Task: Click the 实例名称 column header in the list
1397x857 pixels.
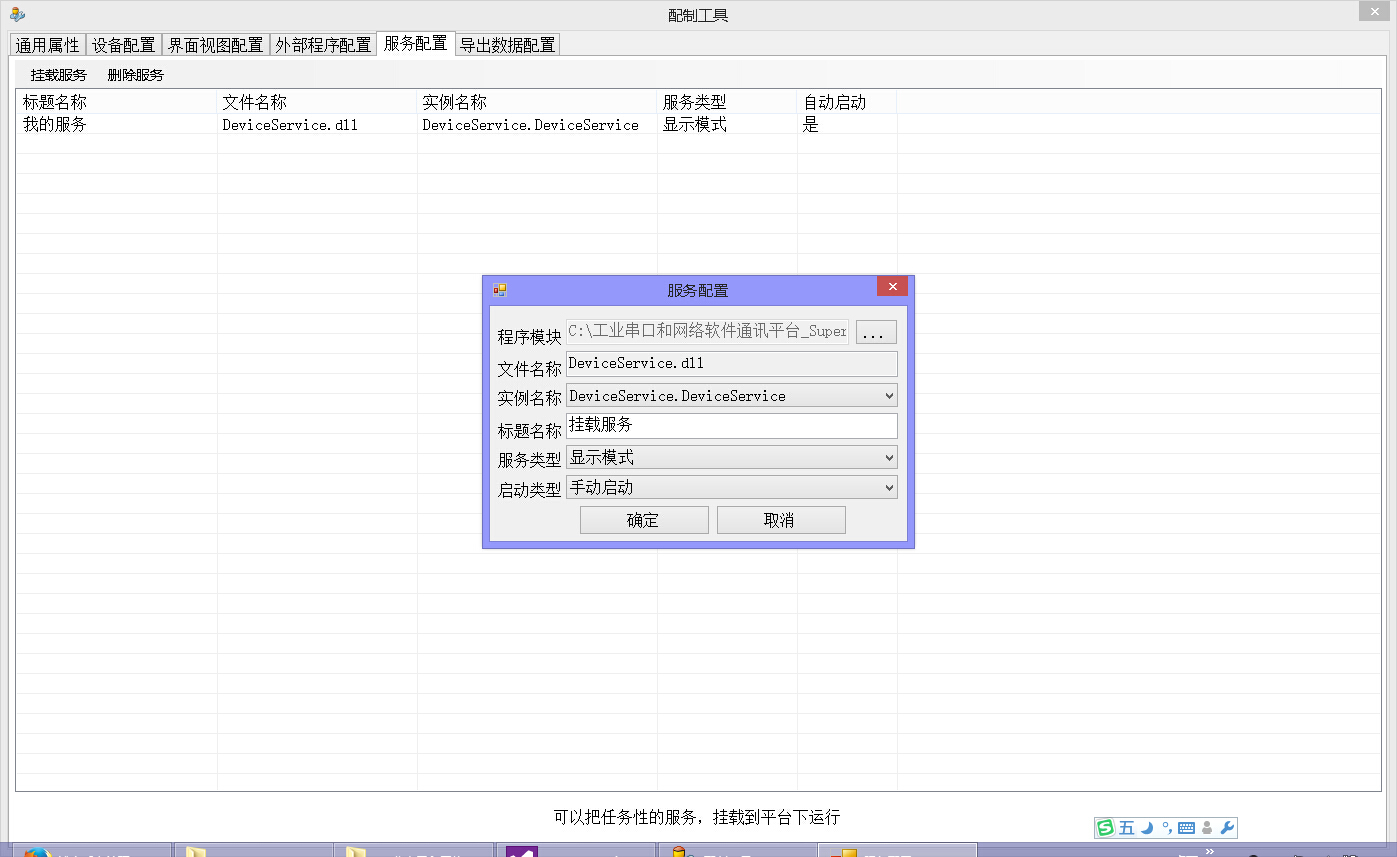Action: coord(537,102)
